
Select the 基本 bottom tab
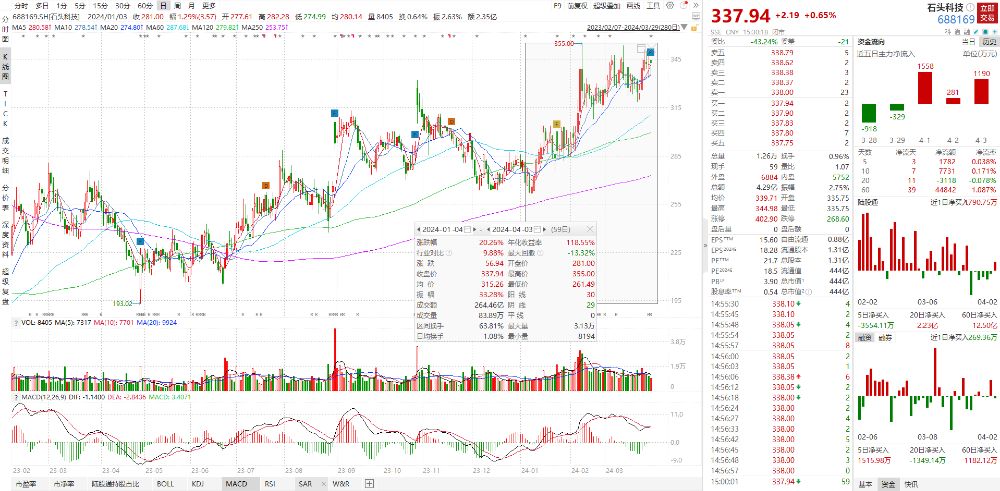pos(865,484)
